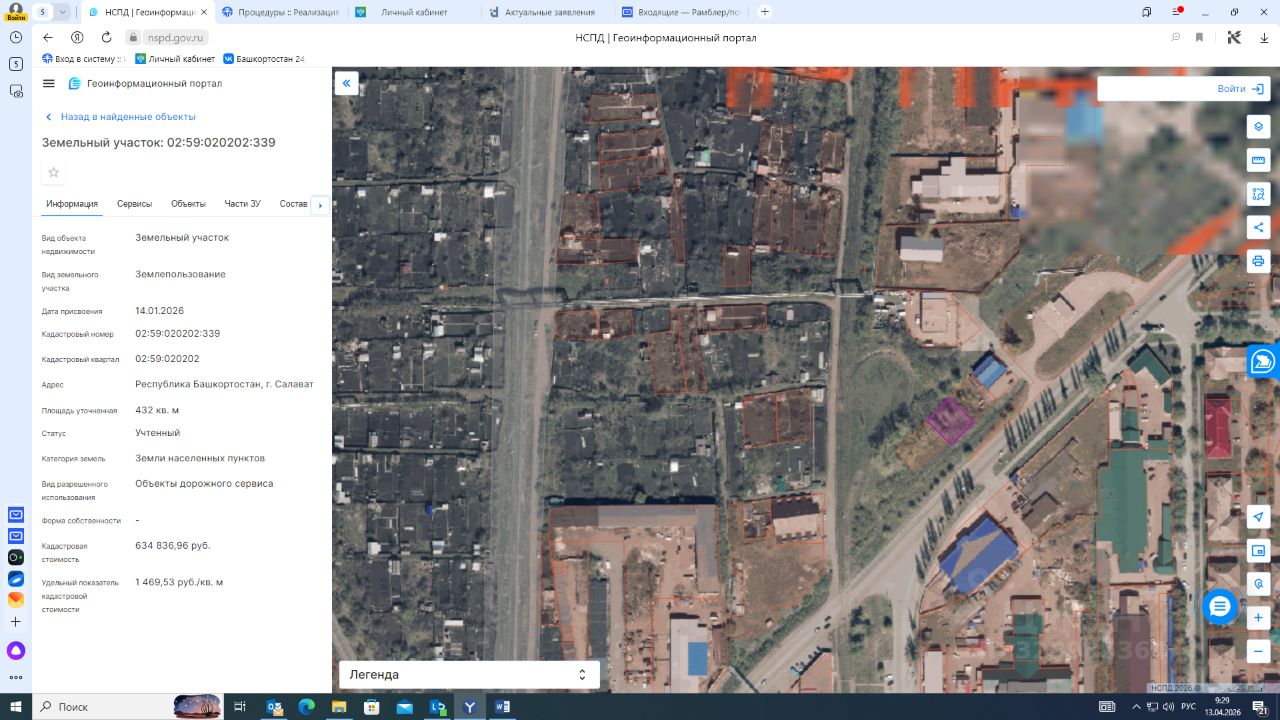Image resolution: width=1280 pixels, height=720 pixels.
Task: Switch to Процедуры browser tab
Action: tap(280, 12)
